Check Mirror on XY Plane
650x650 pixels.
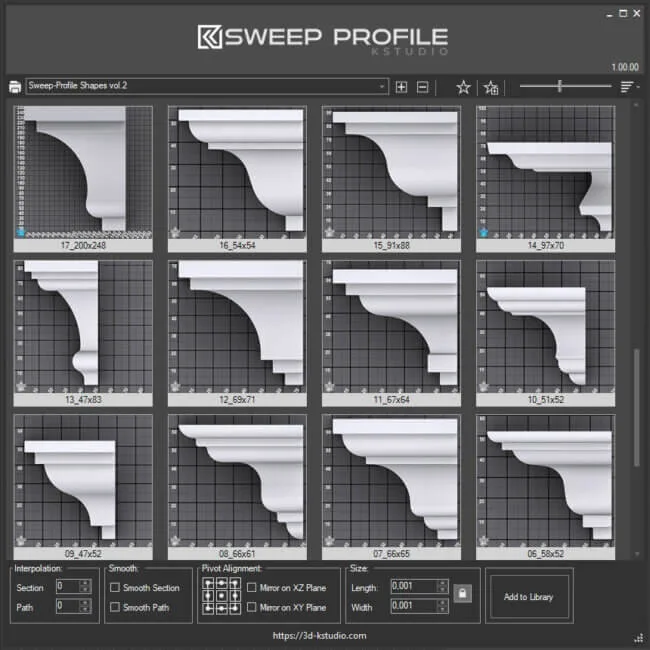pos(252,607)
